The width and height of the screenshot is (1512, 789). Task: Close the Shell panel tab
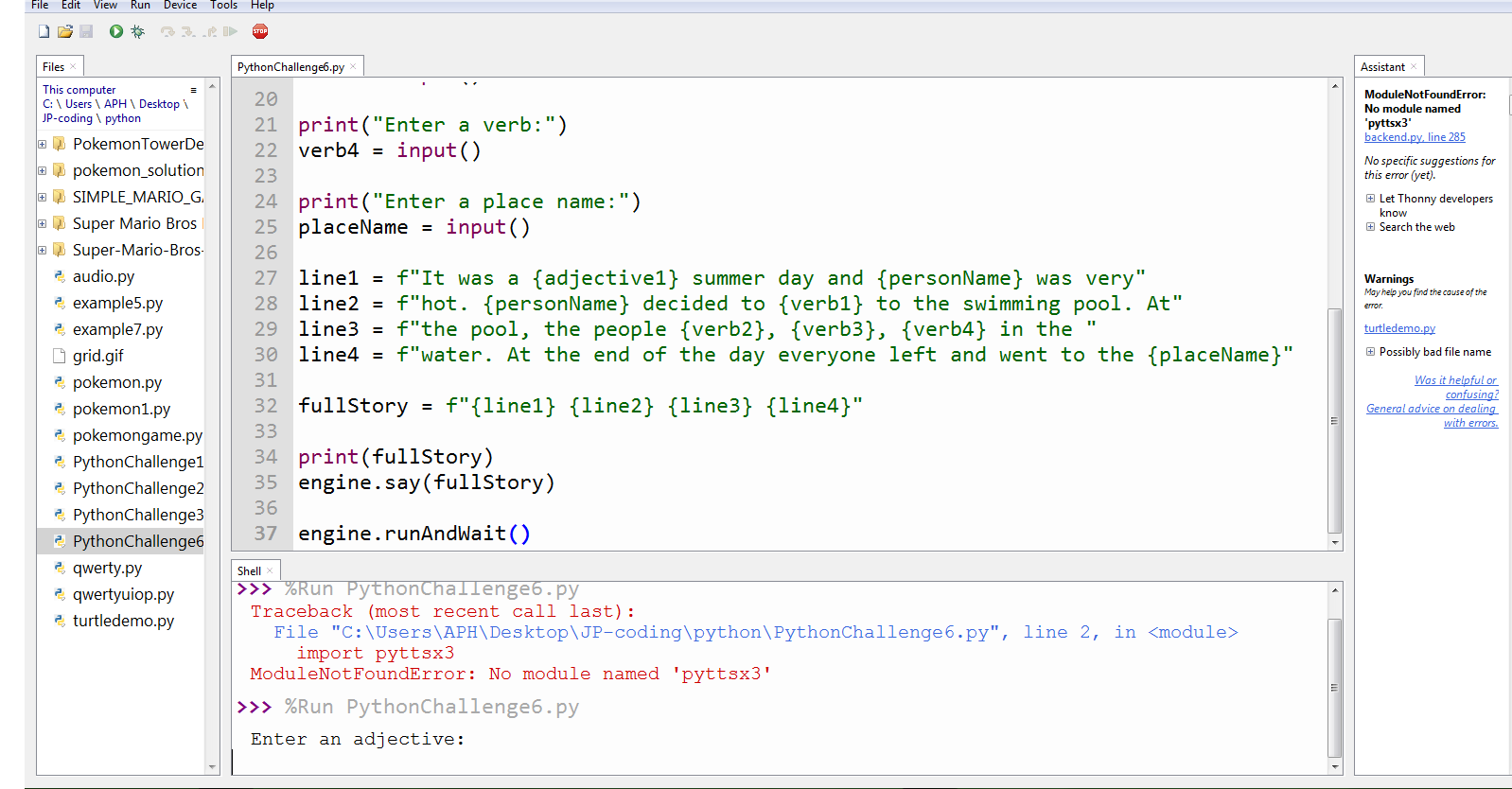270,570
